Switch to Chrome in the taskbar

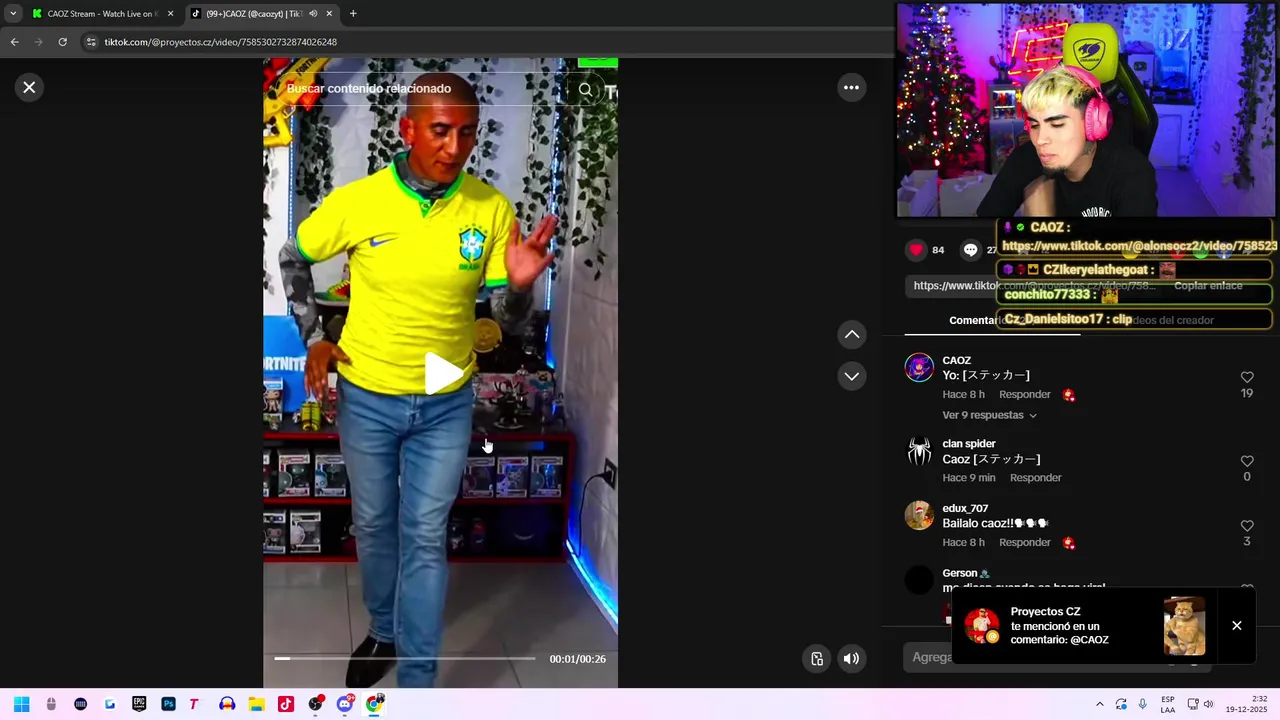click(x=375, y=704)
